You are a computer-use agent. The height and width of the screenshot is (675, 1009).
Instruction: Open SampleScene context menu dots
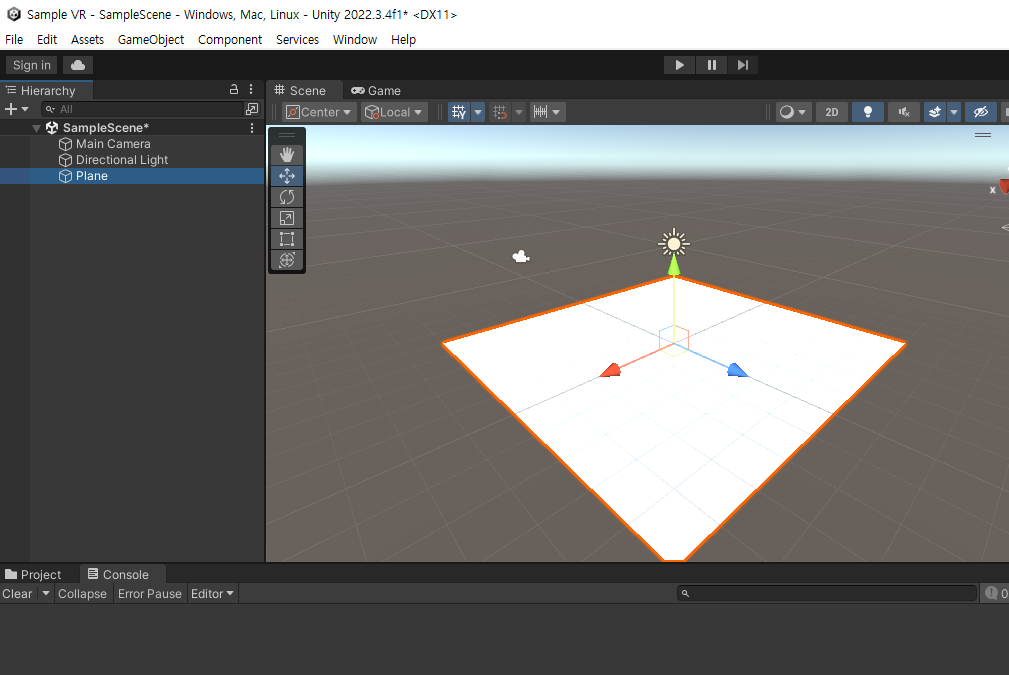click(x=252, y=128)
